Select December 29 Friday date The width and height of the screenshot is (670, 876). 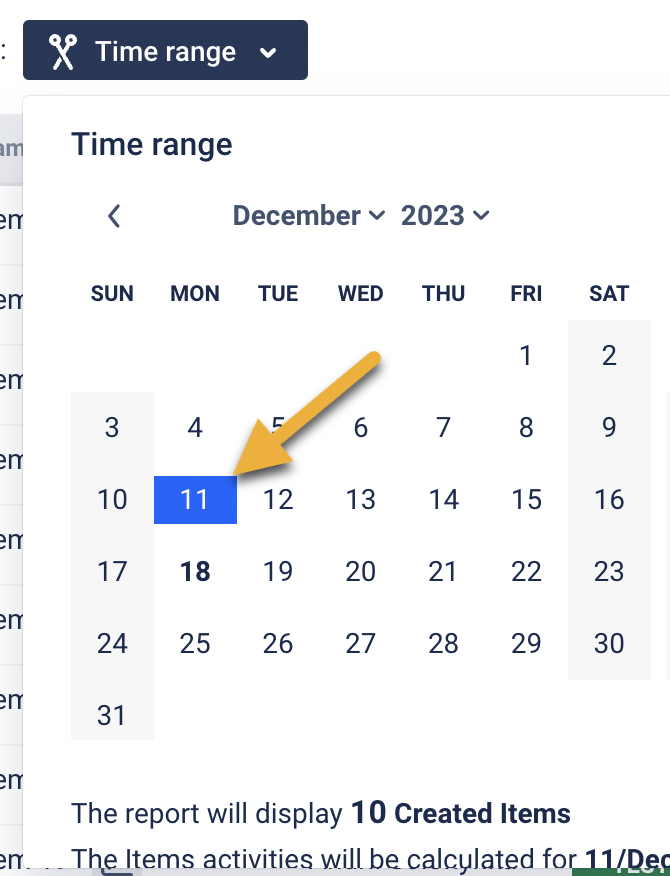[x=526, y=643]
